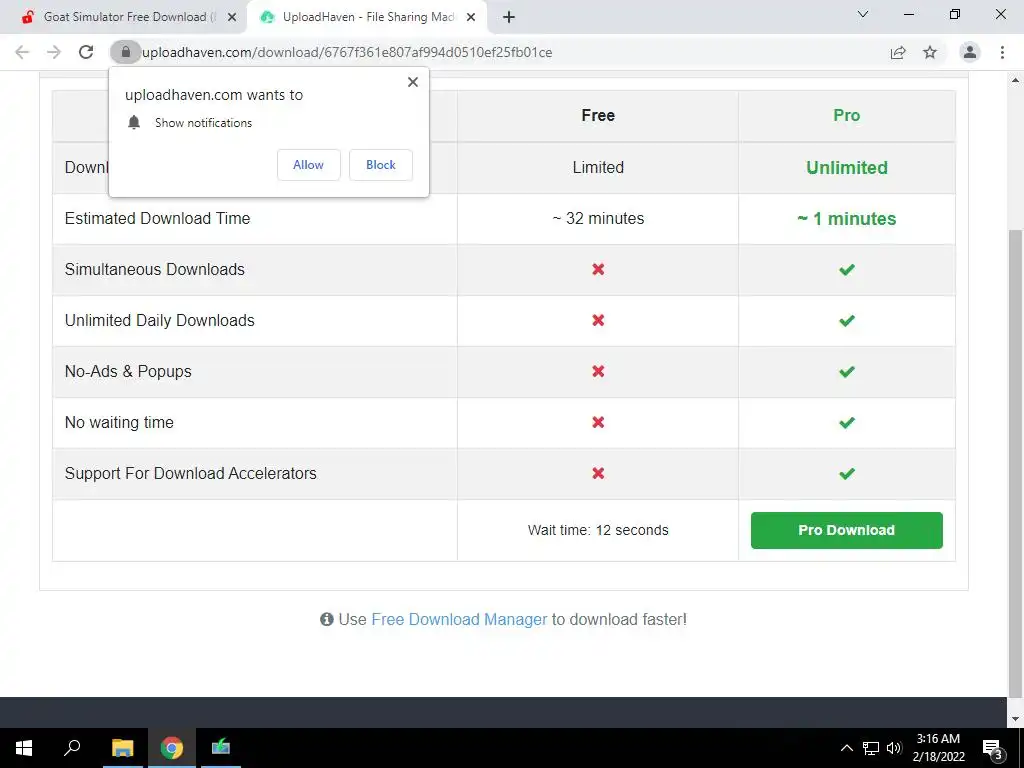Click the Unlimited cell in Pro column
This screenshot has width=1024, height=768.
(846, 167)
